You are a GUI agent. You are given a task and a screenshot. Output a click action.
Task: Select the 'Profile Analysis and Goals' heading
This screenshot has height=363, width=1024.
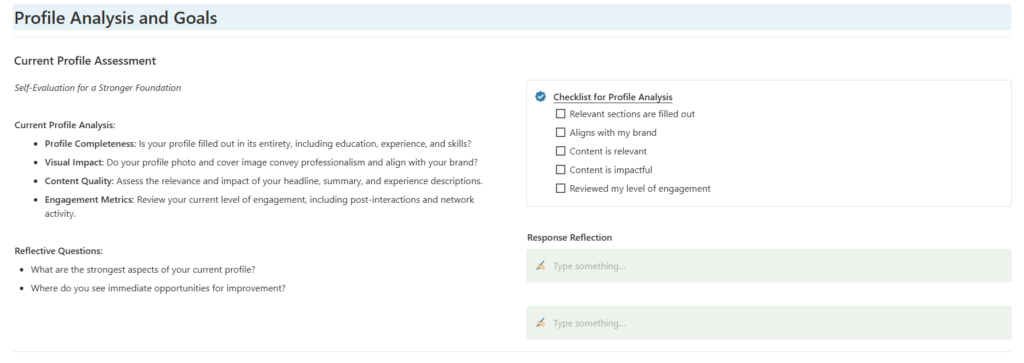click(x=116, y=18)
